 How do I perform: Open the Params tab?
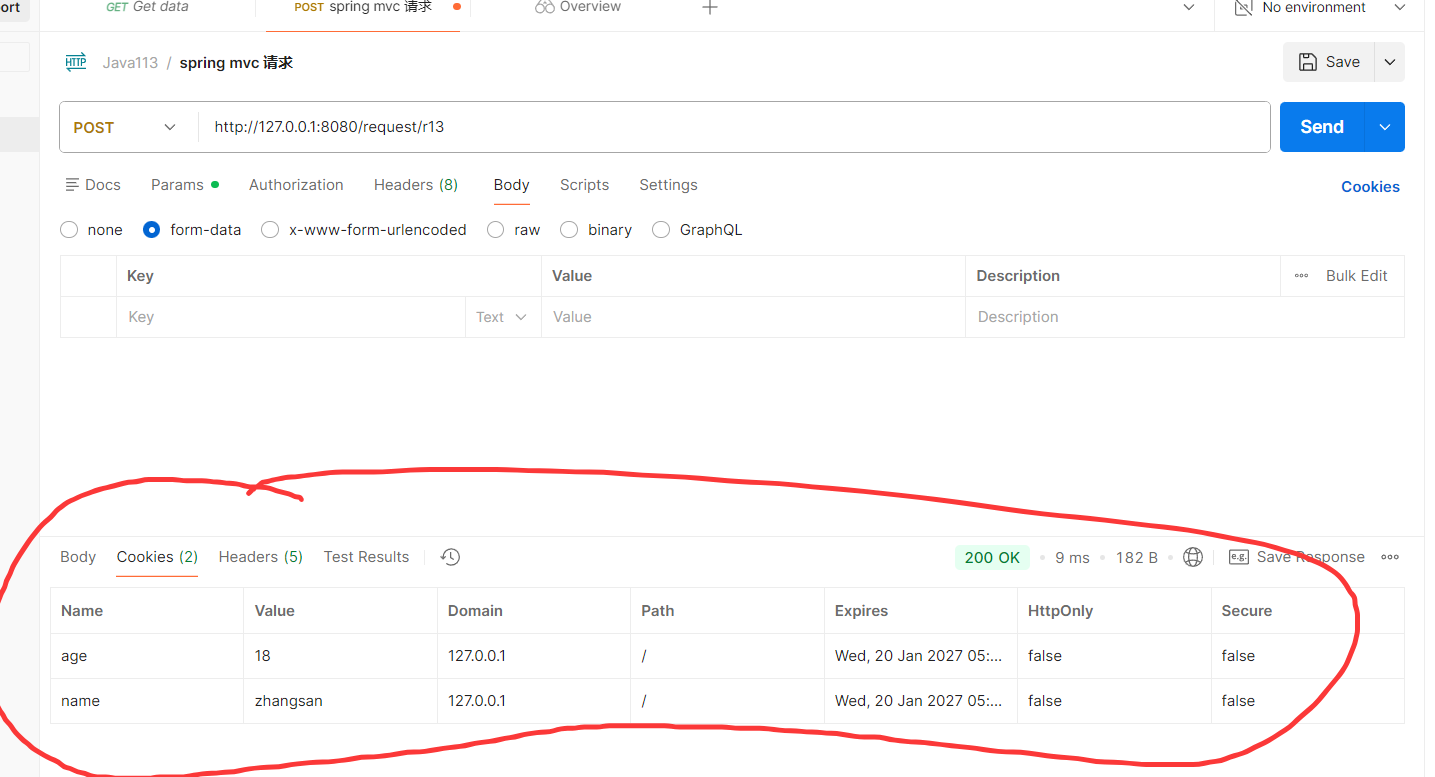pos(185,185)
